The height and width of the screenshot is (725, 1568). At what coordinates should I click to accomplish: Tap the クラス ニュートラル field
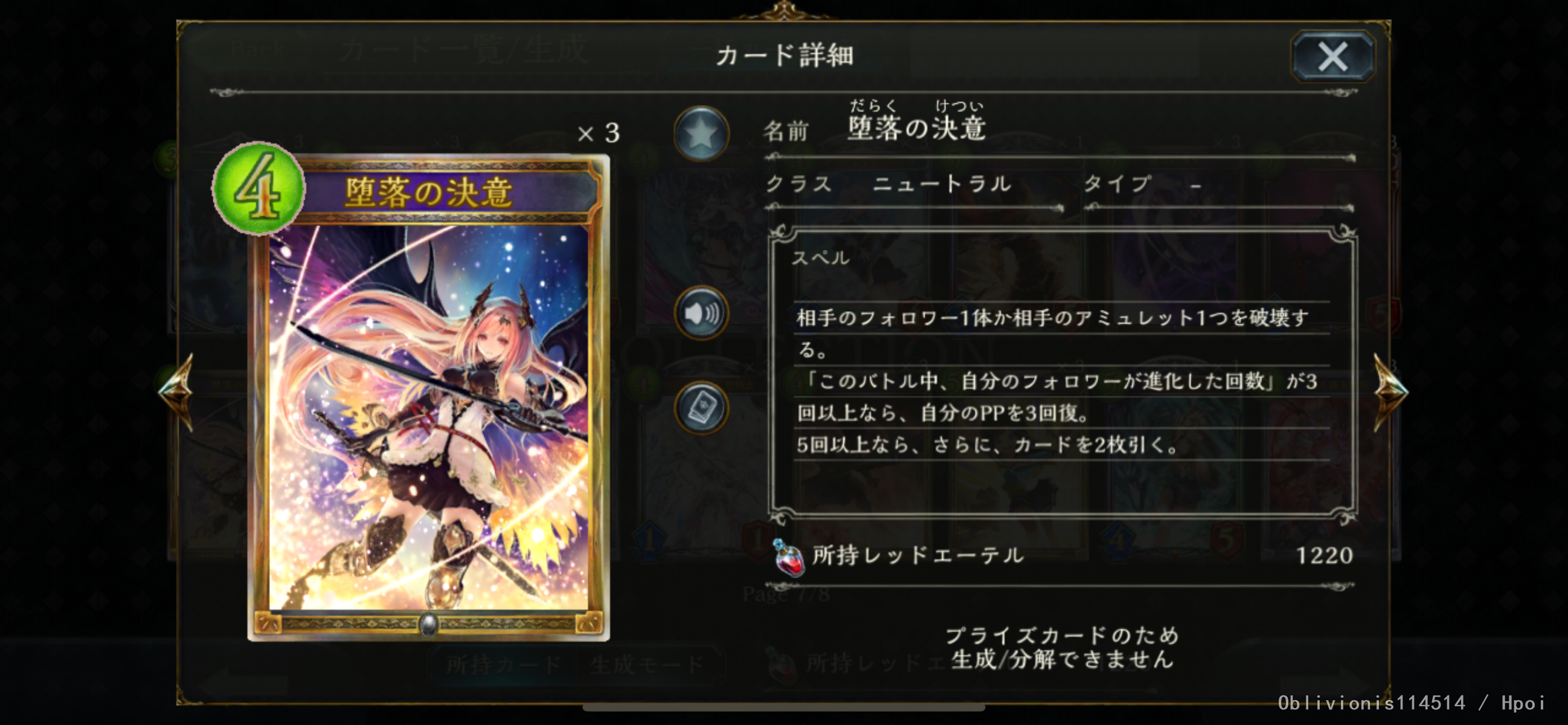click(914, 184)
